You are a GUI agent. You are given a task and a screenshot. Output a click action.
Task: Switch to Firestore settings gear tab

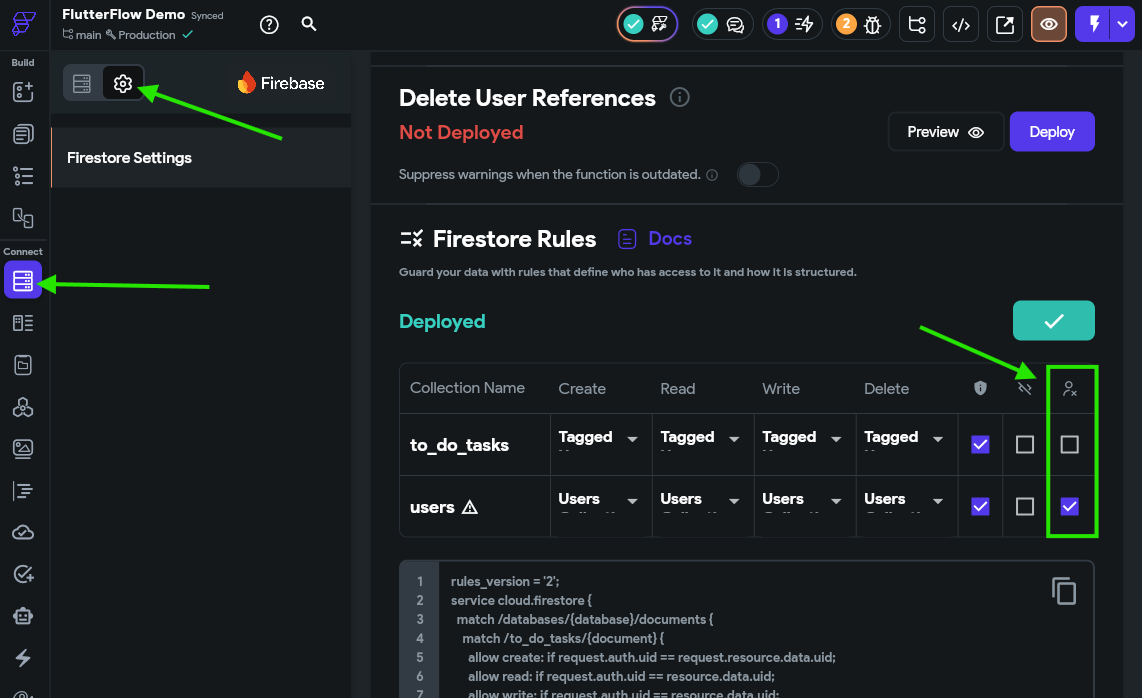(122, 84)
